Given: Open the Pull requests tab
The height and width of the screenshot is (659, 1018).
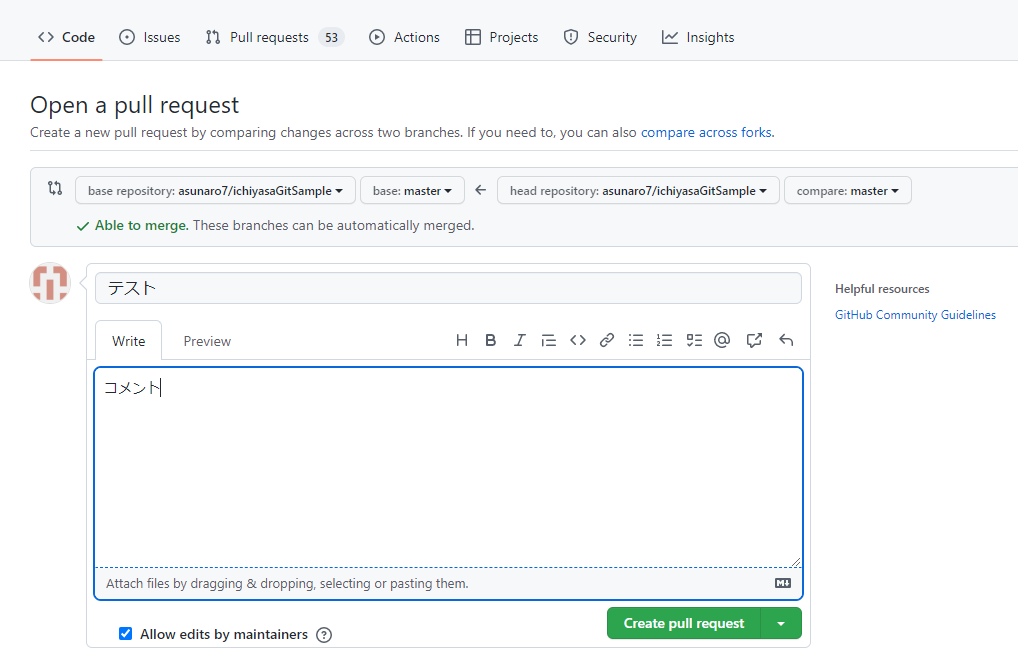Looking at the screenshot, I should tap(275, 38).
